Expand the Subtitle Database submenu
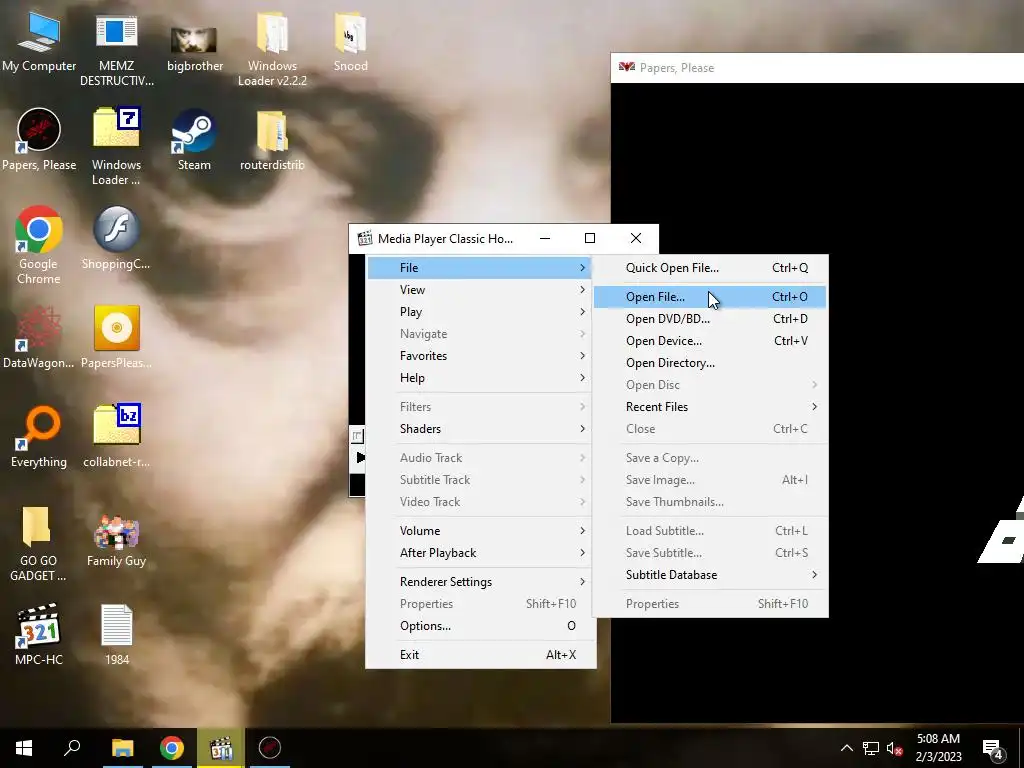Screen dimensions: 1024x768 (x=710, y=575)
